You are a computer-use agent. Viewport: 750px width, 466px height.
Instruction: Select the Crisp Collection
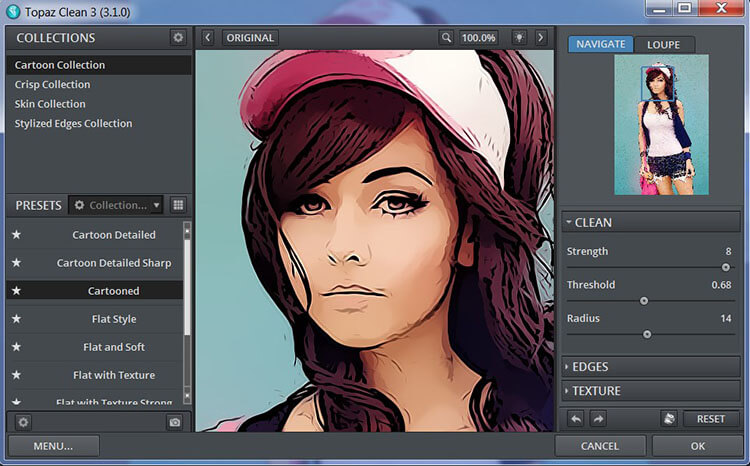[52, 85]
